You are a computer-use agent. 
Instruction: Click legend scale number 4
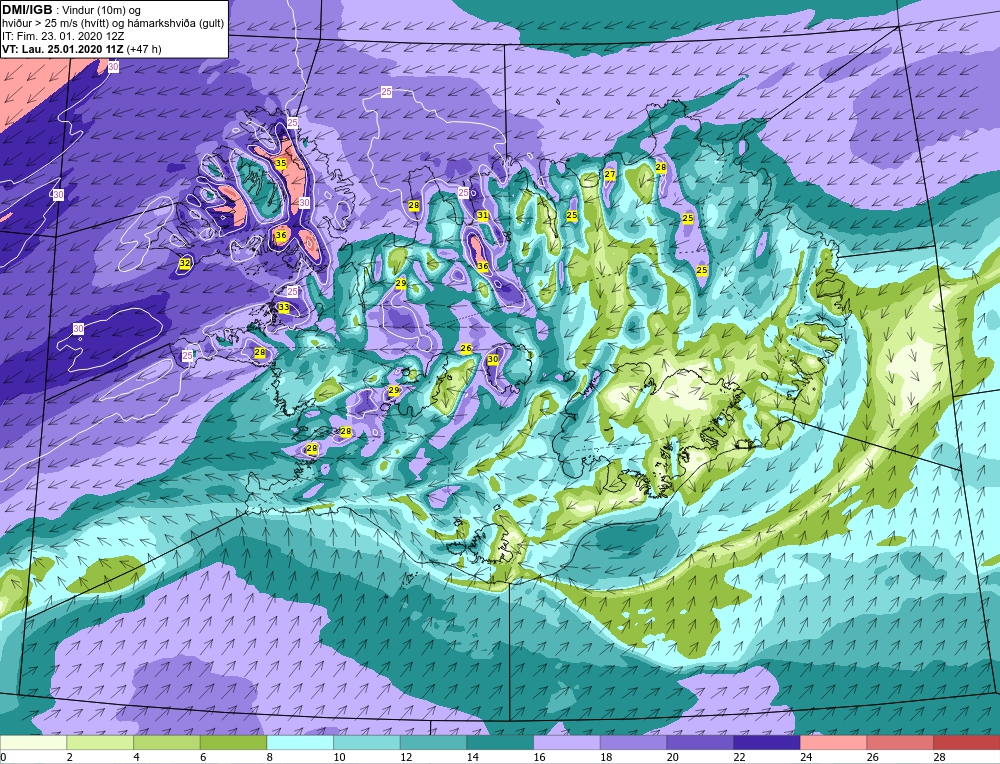point(136,757)
